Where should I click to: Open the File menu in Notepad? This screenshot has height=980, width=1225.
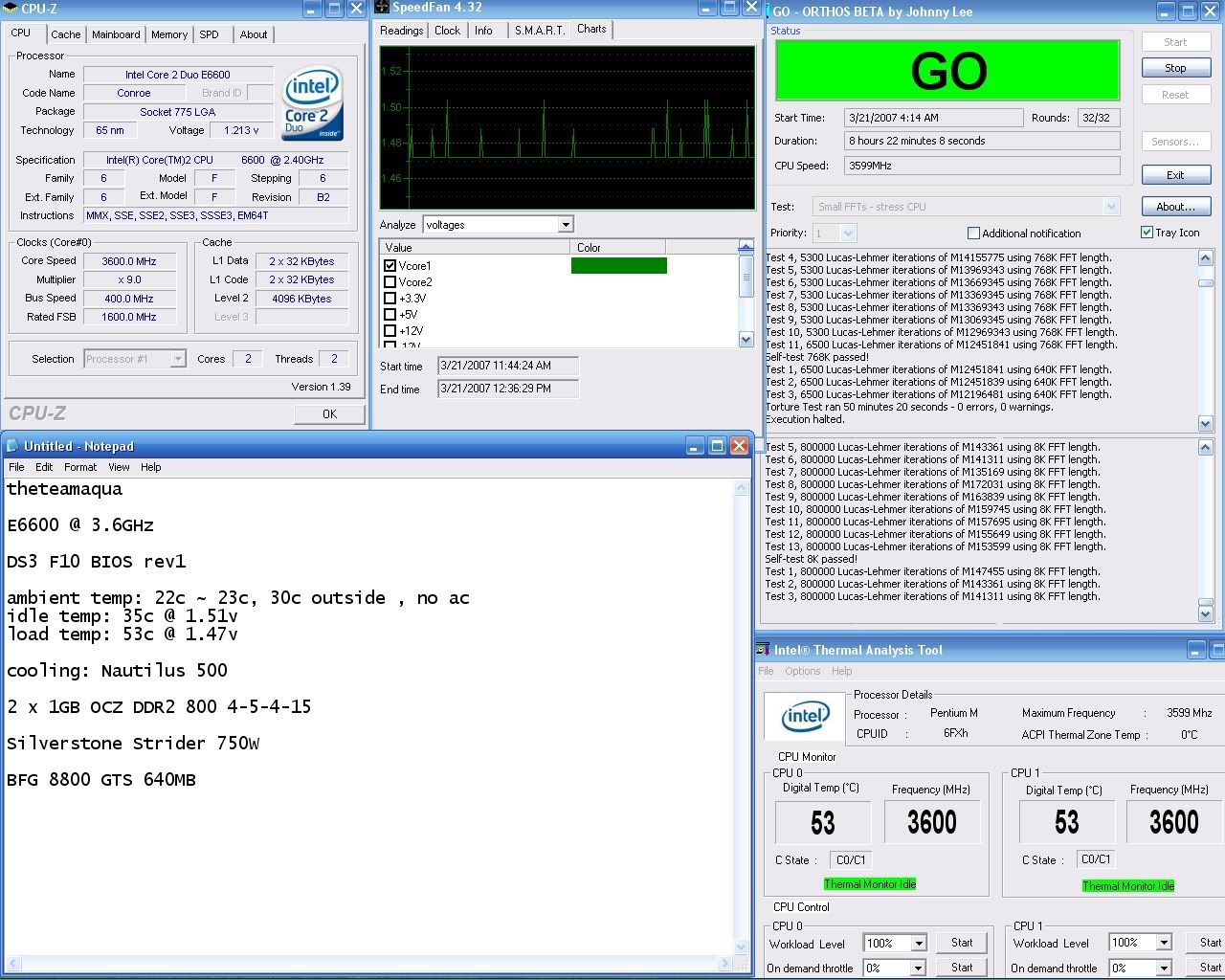click(x=16, y=467)
